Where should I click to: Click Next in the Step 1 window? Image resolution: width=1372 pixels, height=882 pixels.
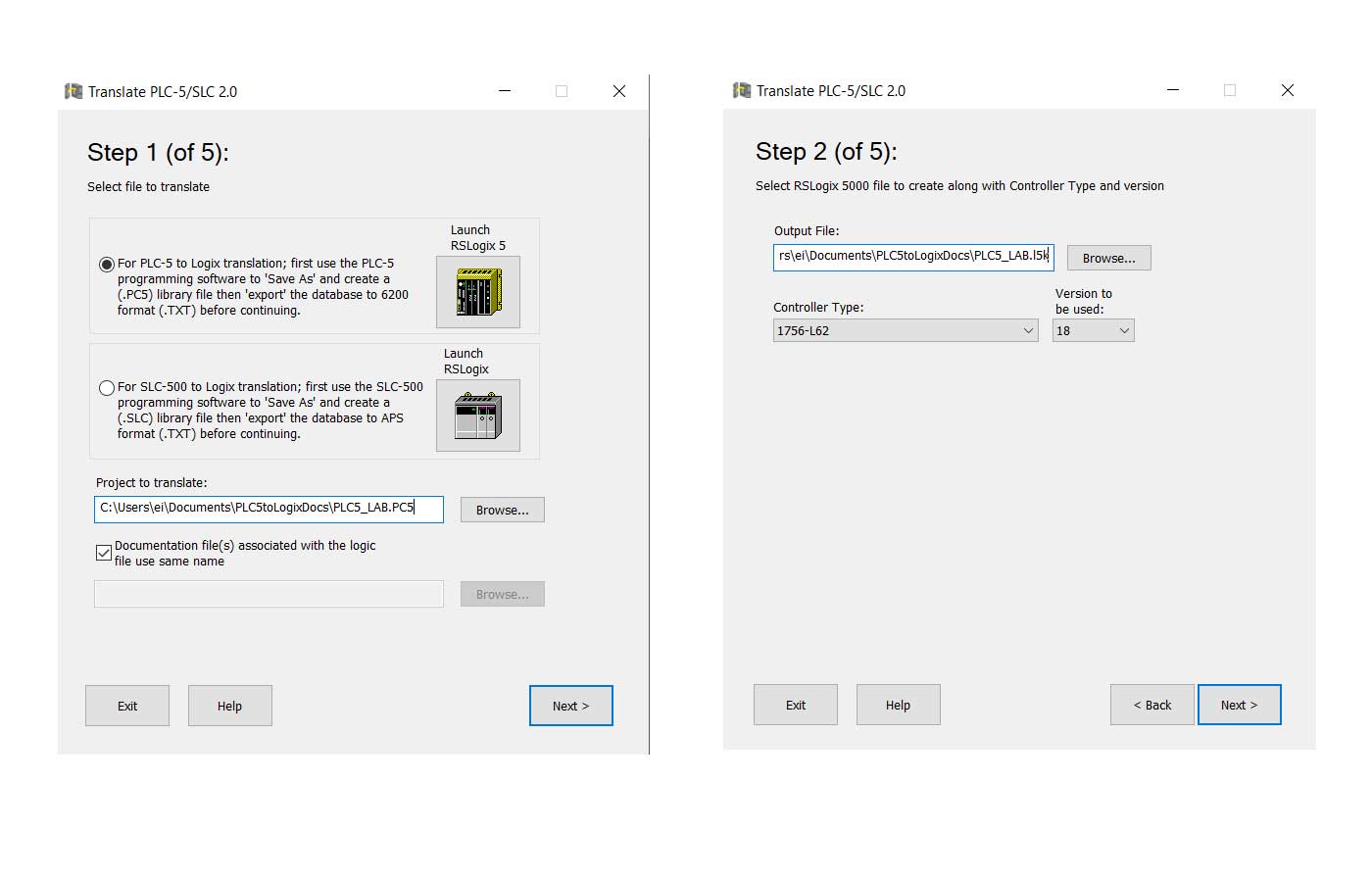[x=571, y=706]
